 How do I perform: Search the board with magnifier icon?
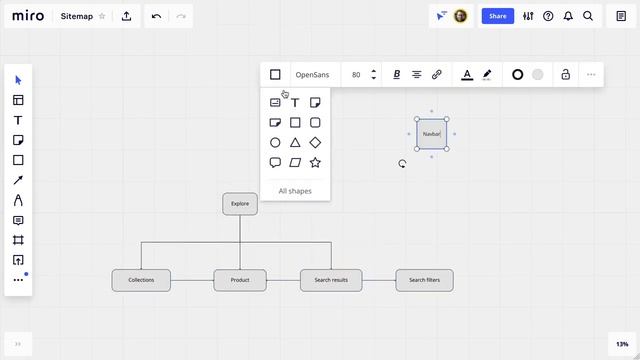[x=588, y=16]
